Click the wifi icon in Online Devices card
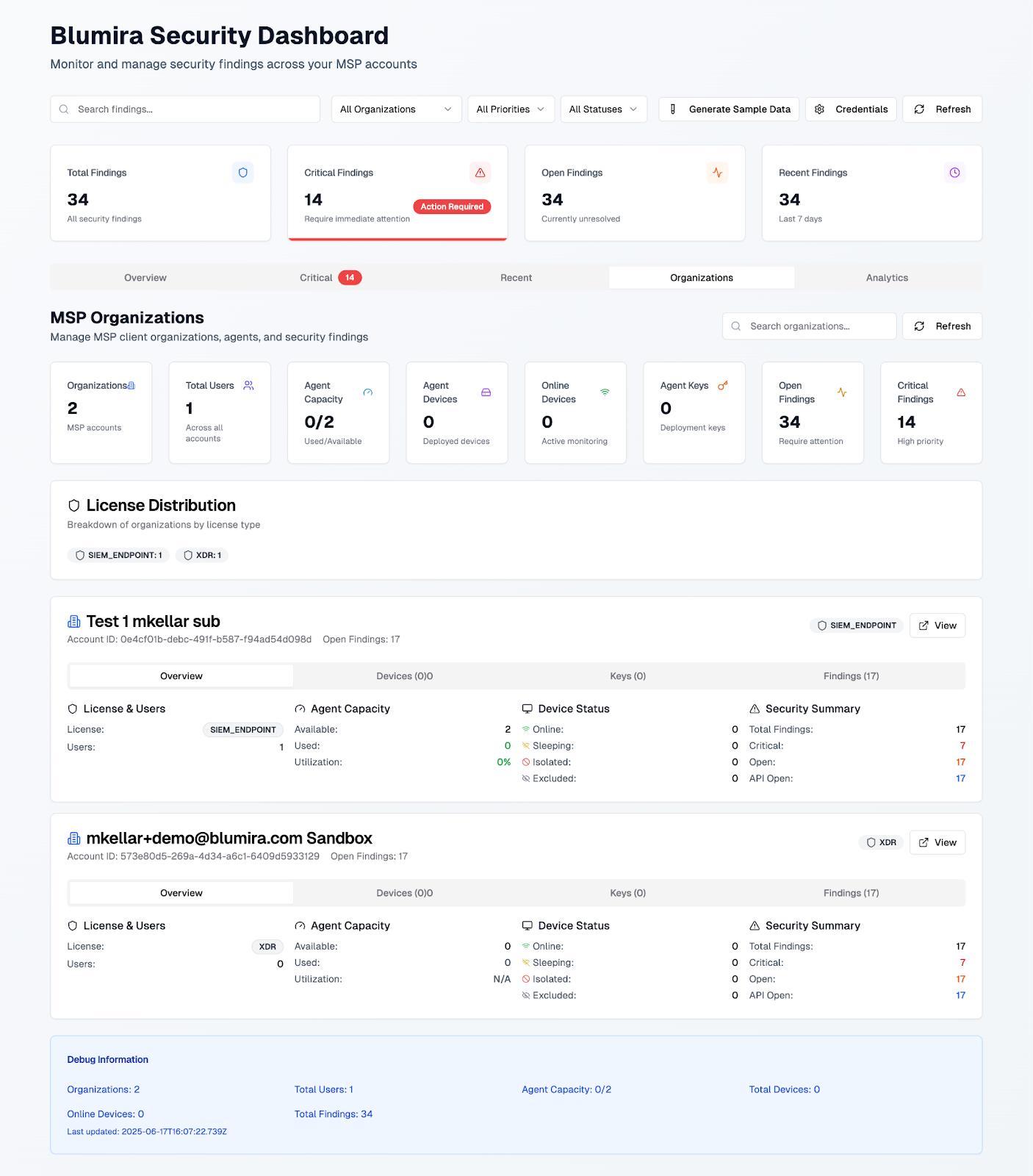 pyautogui.click(x=605, y=392)
